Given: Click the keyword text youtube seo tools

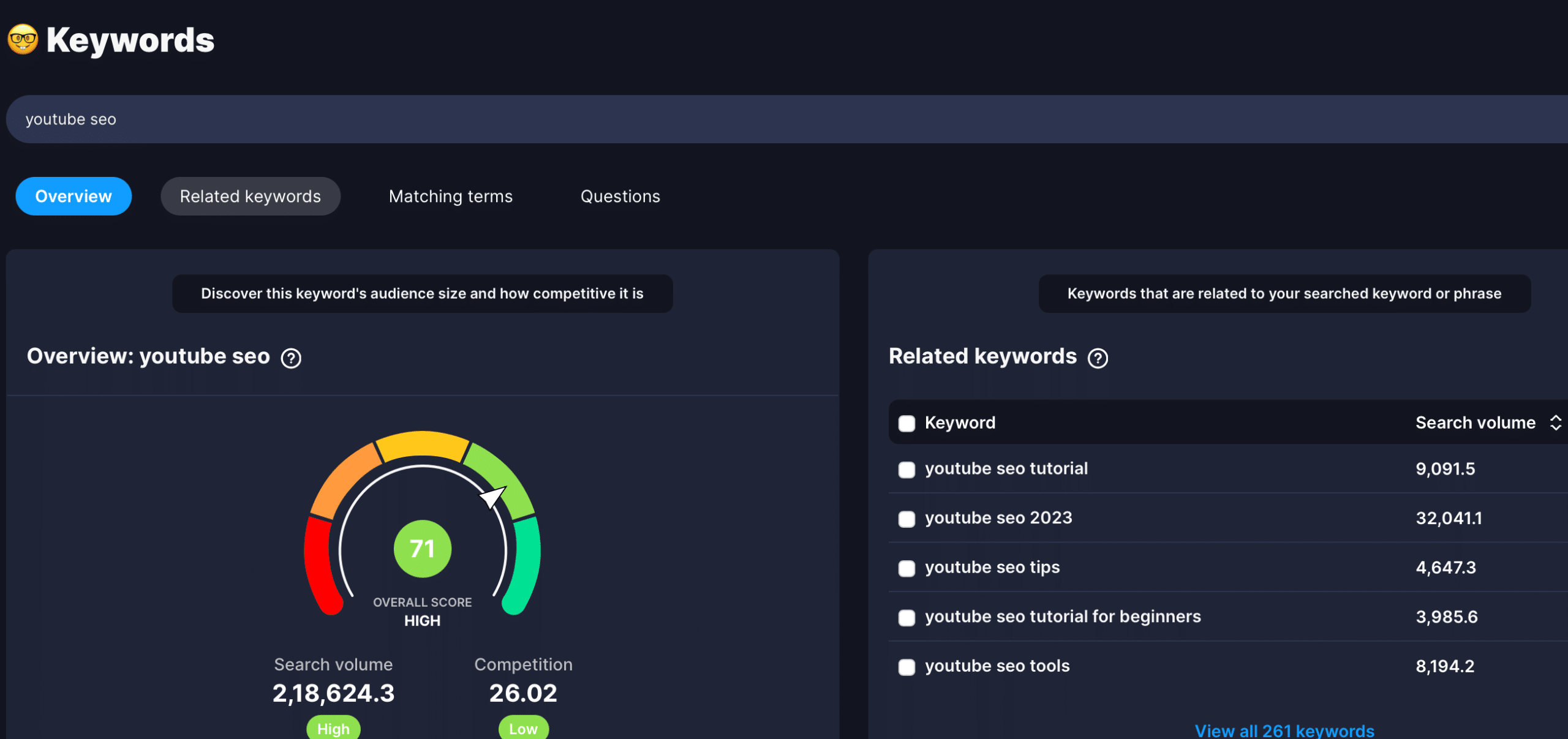Looking at the screenshot, I should click(x=997, y=666).
